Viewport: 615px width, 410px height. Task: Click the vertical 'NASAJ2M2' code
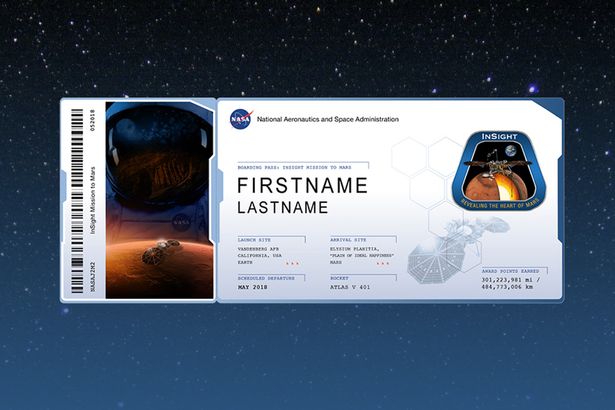tap(93, 277)
